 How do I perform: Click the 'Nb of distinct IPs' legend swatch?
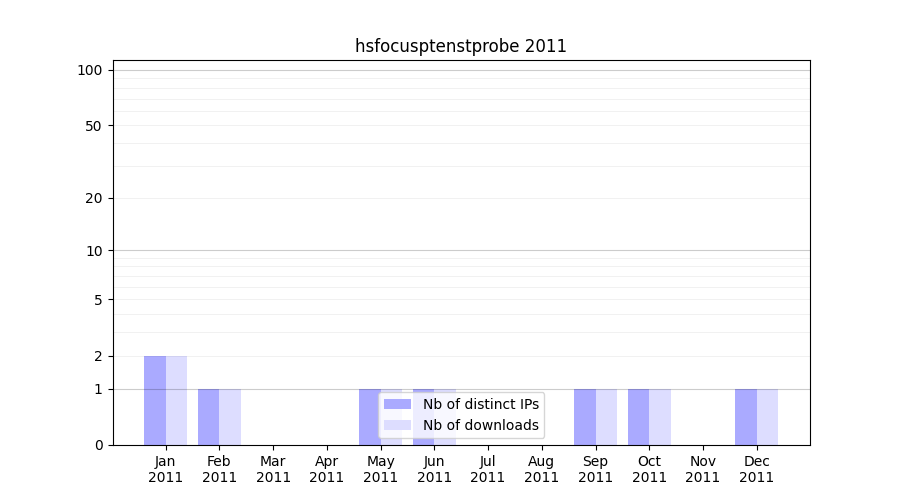pos(397,404)
